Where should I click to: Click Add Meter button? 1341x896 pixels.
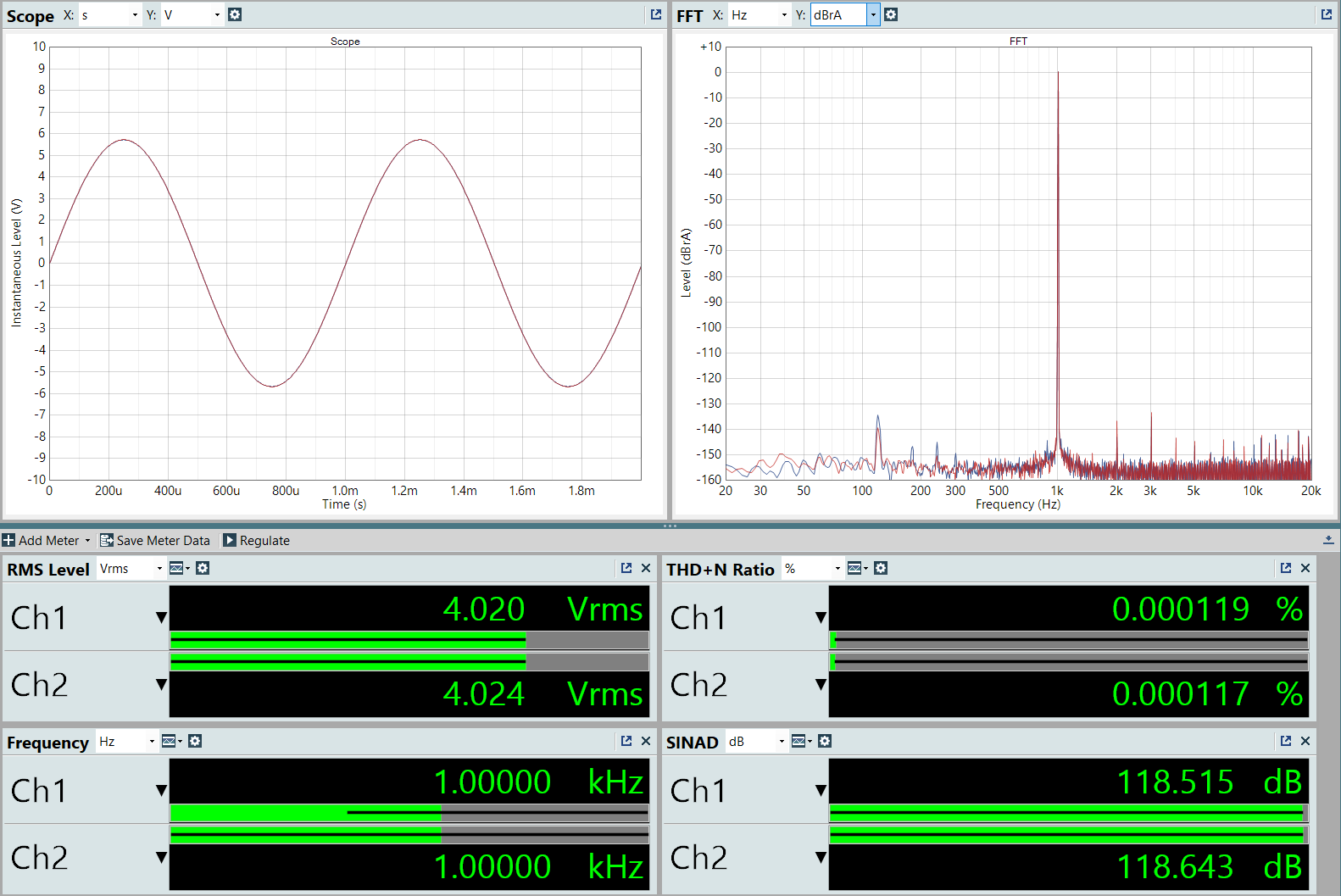(x=46, y=540)
